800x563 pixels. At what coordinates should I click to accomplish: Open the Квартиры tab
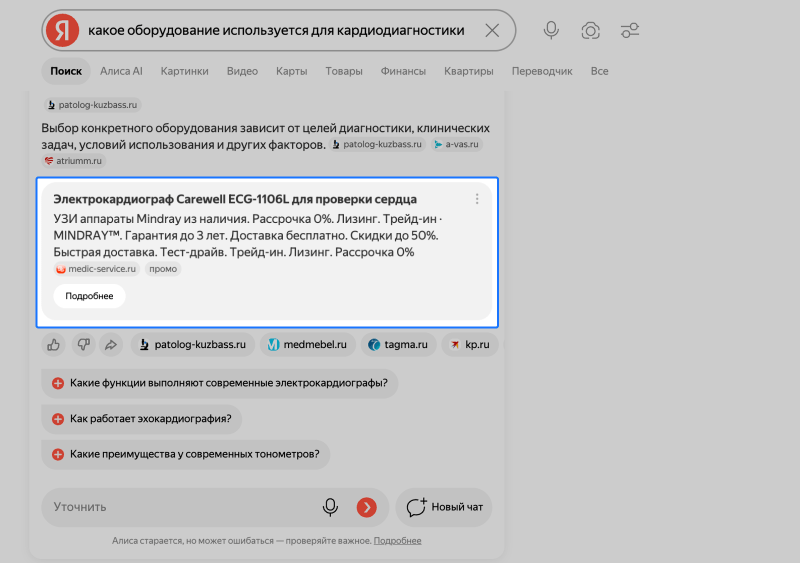[x=468, y=71]
